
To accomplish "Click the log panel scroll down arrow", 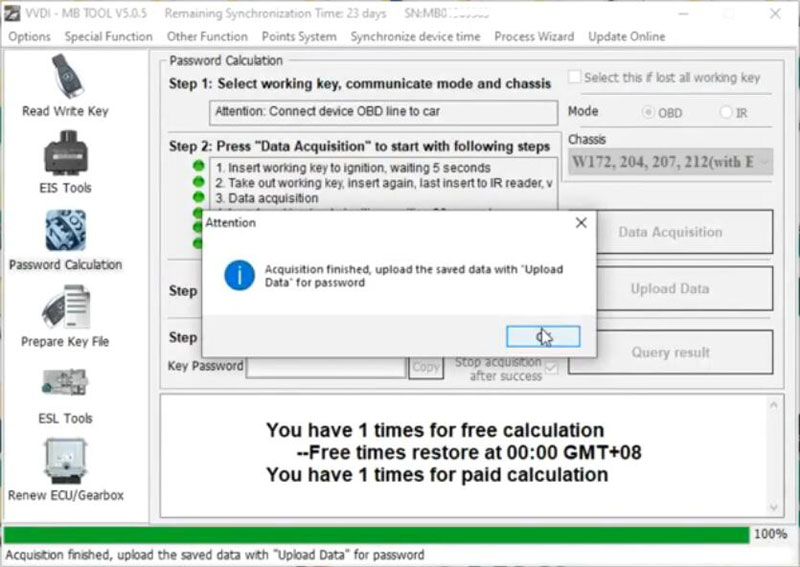I will coord(773,507).
